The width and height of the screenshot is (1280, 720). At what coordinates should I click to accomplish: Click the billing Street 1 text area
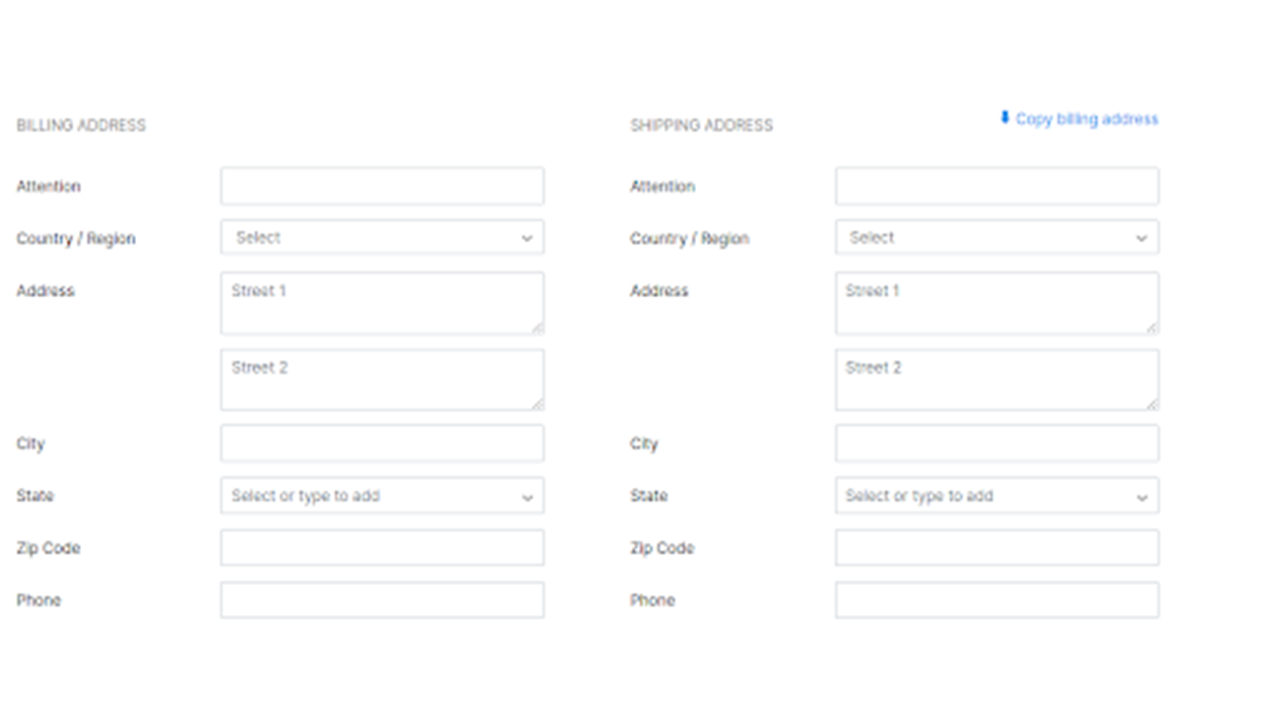coord(382,303)
